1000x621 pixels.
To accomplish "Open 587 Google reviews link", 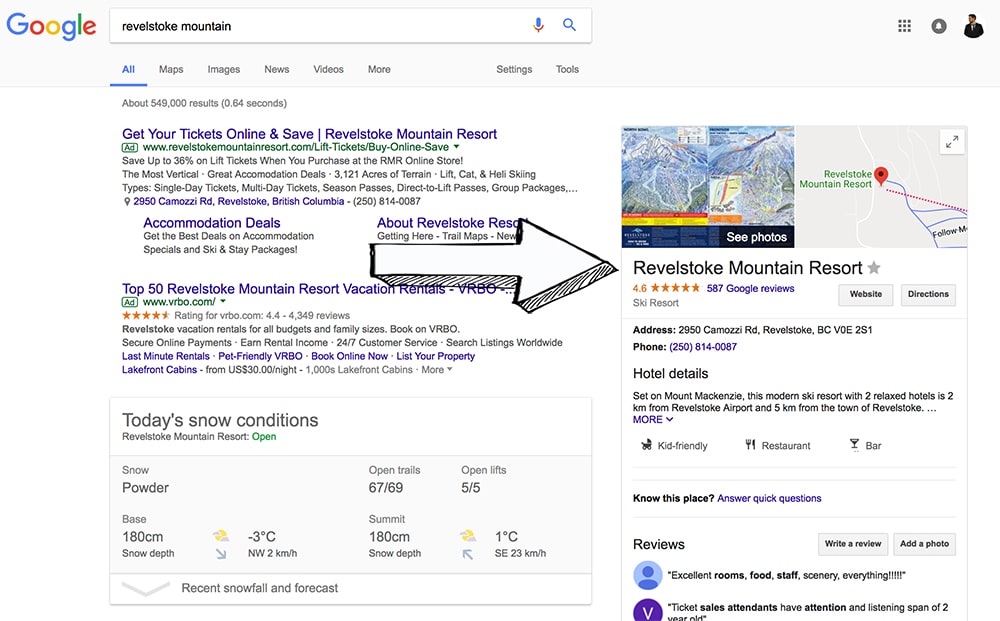I will (750, 288).
